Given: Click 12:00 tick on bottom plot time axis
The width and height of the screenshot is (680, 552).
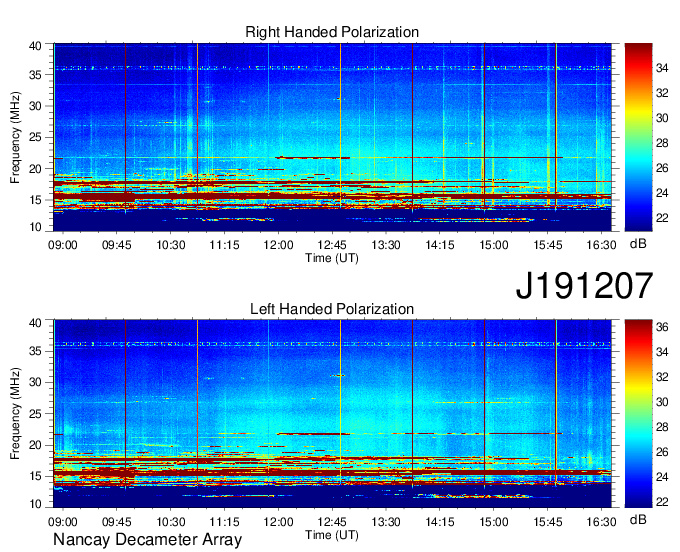Looking at the screenshot, I should tap(278, 522).
